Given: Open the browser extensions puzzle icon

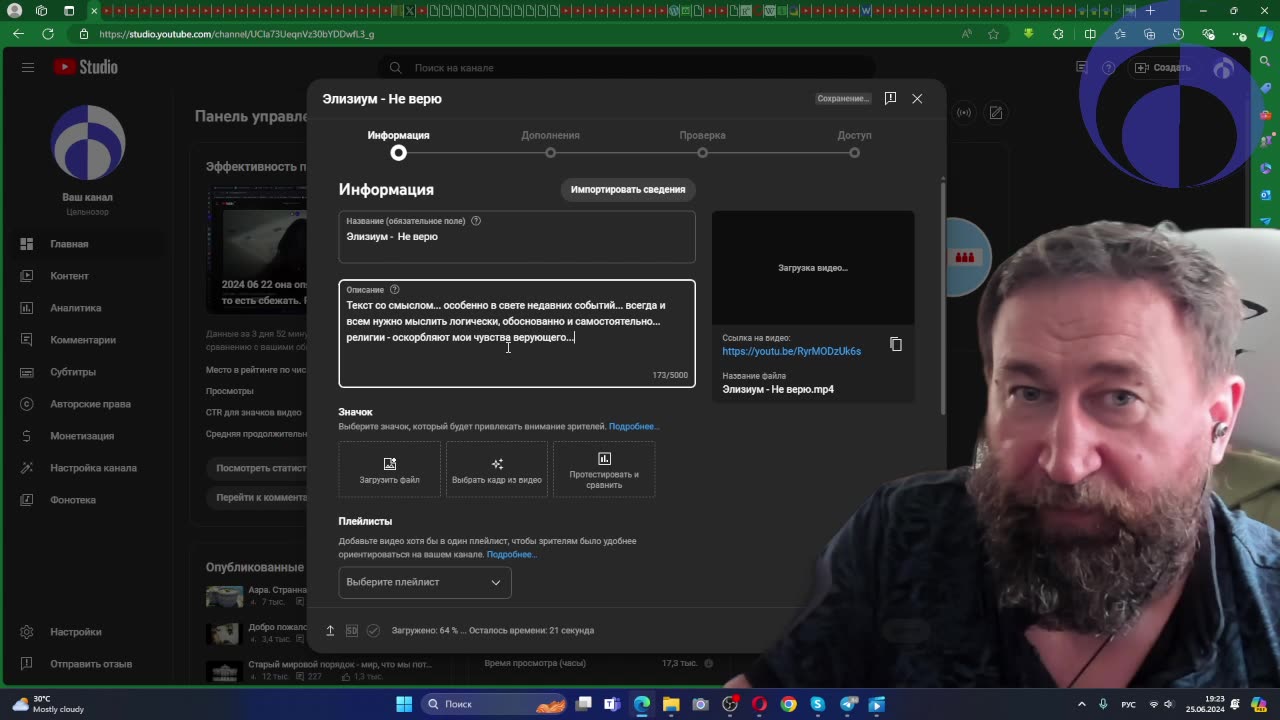Looking at the screenshot, I should [x=1059, y=34].
